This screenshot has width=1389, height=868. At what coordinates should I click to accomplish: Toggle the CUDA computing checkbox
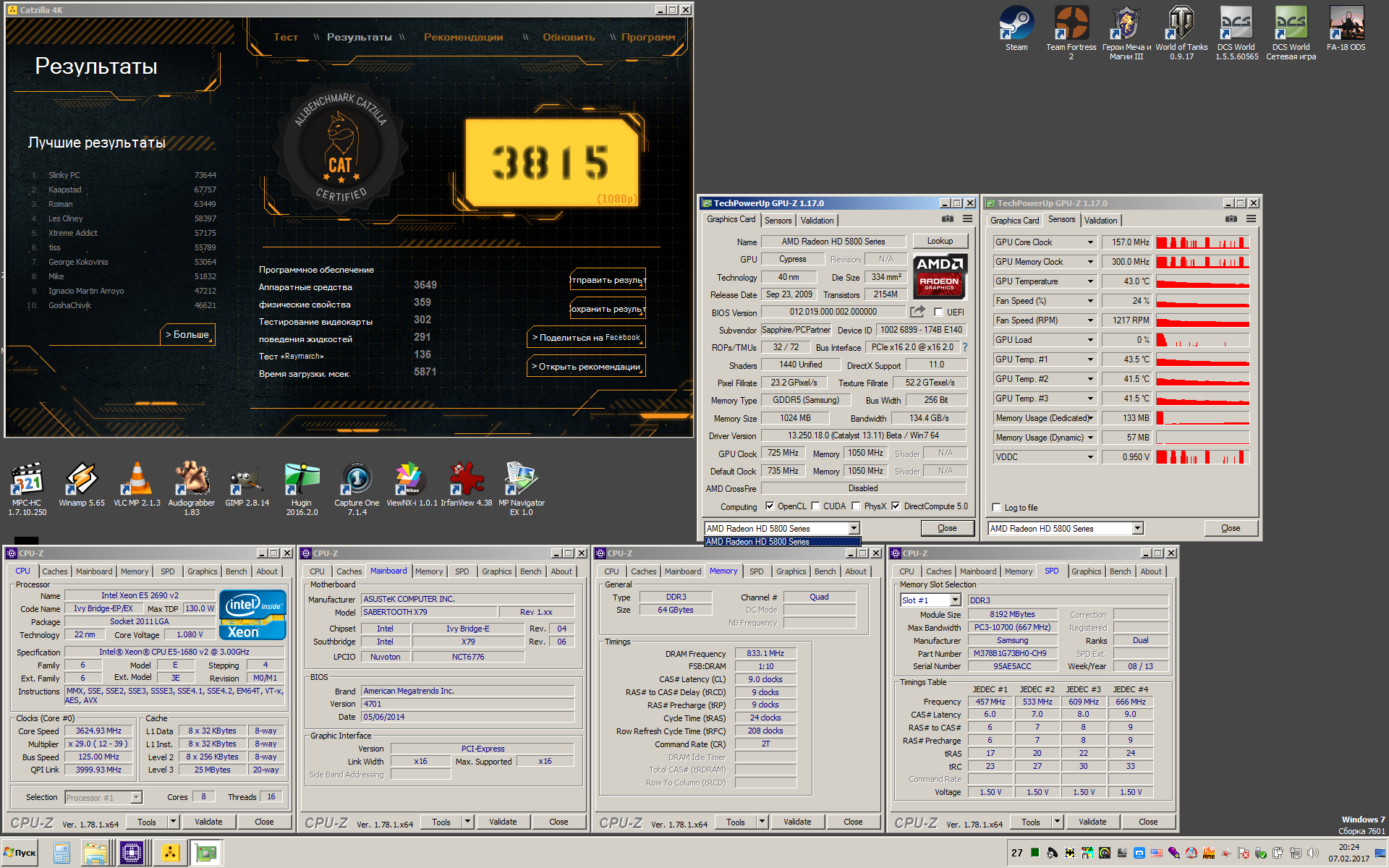[x=815, y=506]
